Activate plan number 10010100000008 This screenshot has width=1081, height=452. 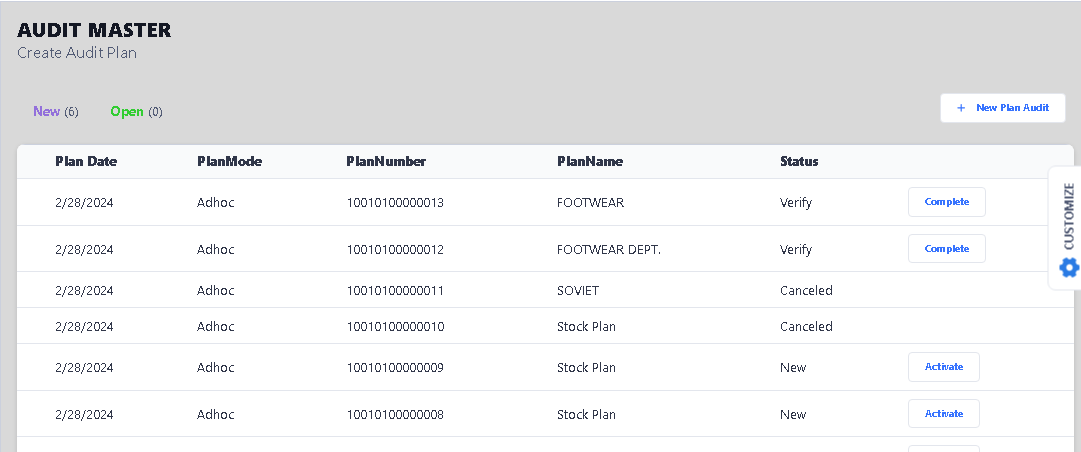[943, 414]
